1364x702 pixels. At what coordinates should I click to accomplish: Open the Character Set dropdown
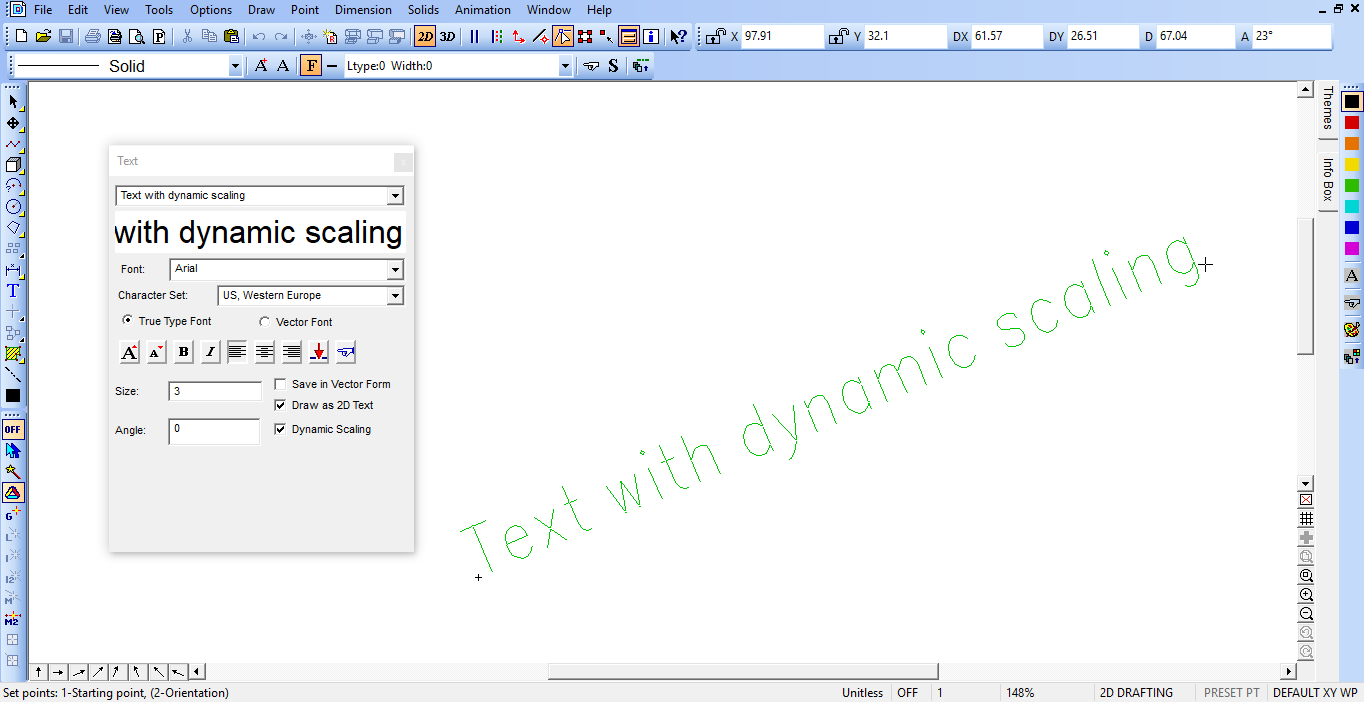395,296
